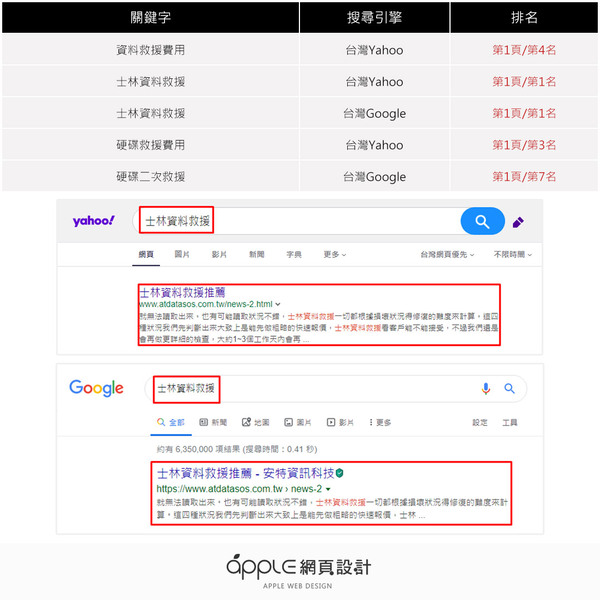
Task: Click the 硬碟救援費用 keyword cell
Action: [150, 145]
